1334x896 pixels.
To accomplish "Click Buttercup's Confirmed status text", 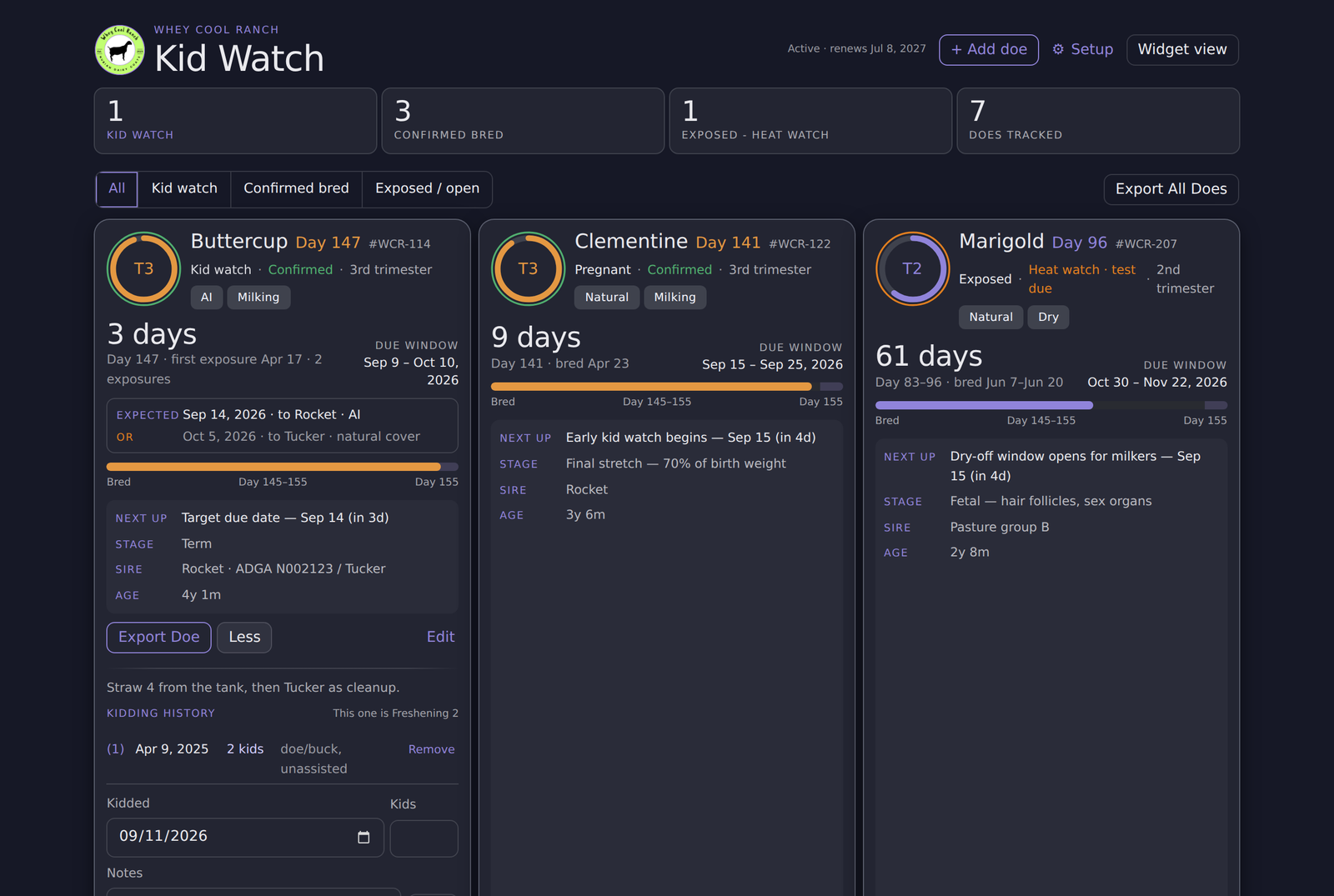I will click(x=300, y=270).
